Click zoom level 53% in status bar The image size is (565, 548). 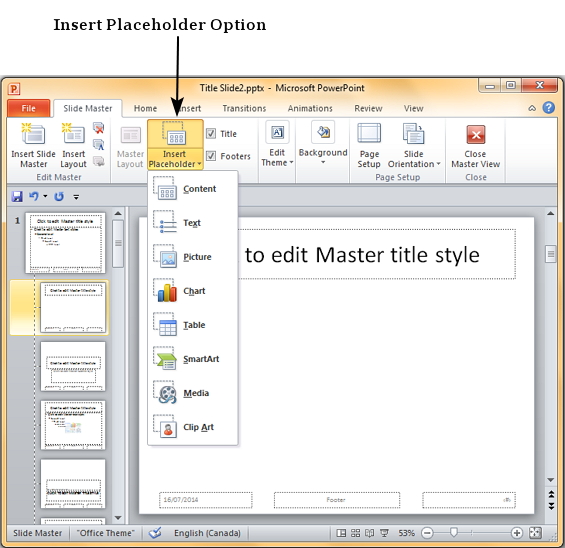[x=406, y=533]
